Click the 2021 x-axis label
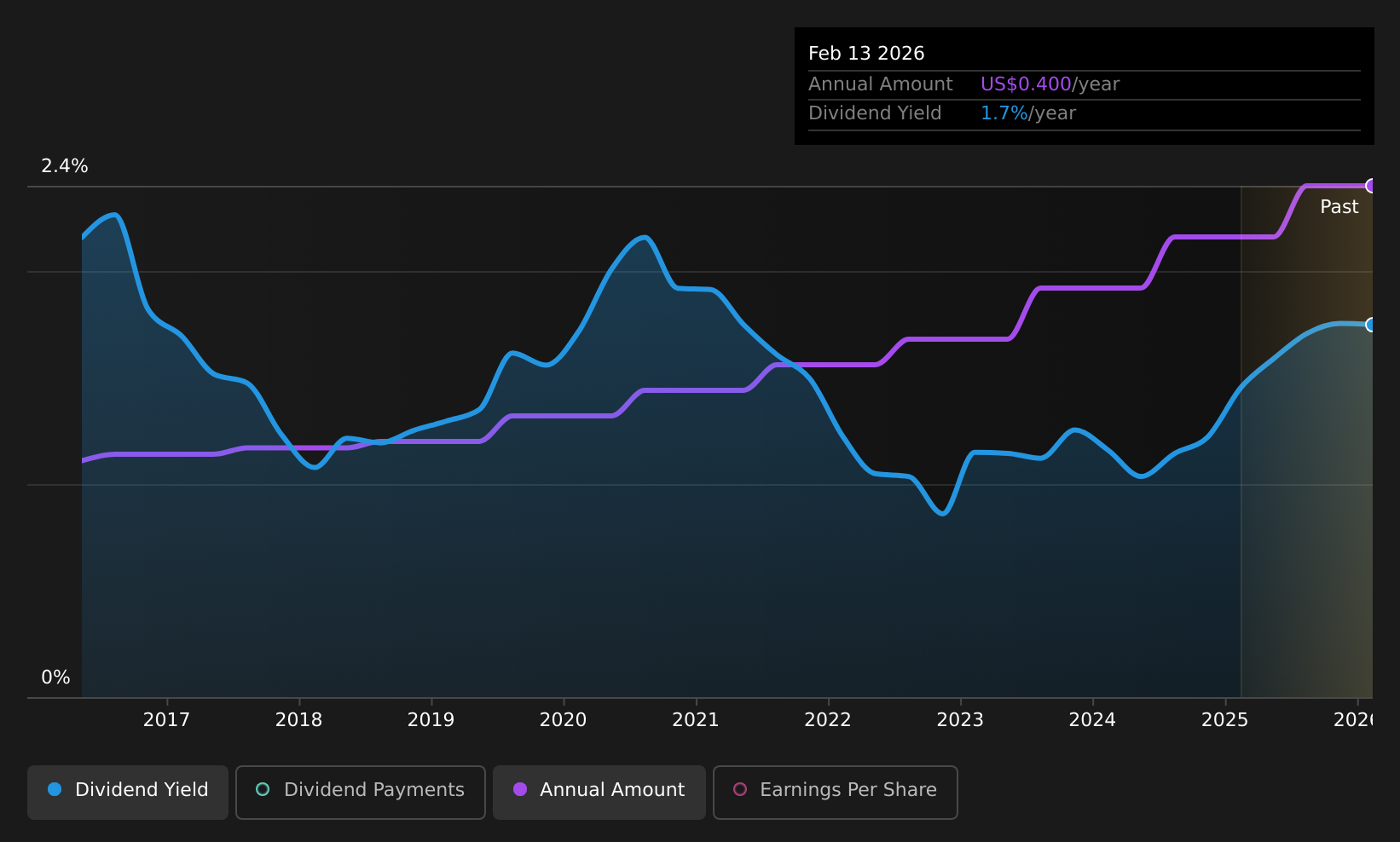The width and height of the screenshot is (1400, 842). pos(696,720)
